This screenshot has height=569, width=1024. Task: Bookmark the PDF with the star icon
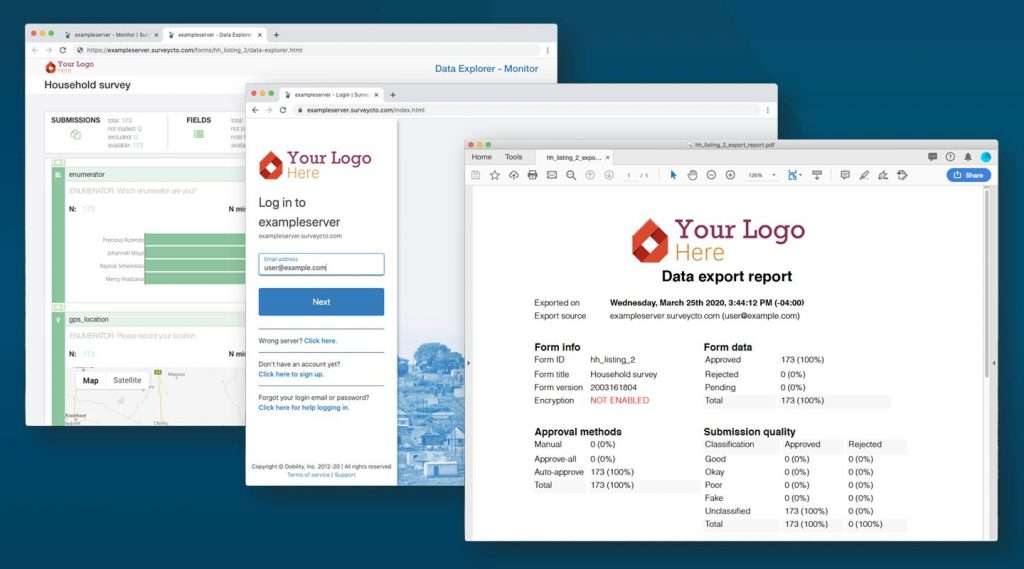(x=494, y=175)
